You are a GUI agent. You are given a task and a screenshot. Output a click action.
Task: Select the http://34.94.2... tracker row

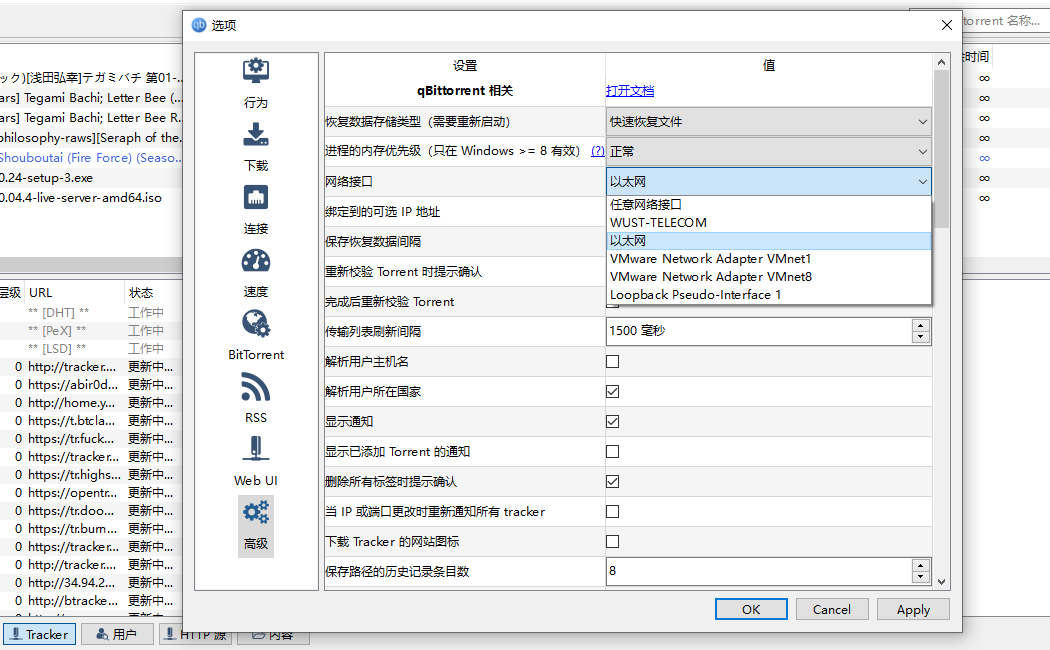(x=91, y=583)
